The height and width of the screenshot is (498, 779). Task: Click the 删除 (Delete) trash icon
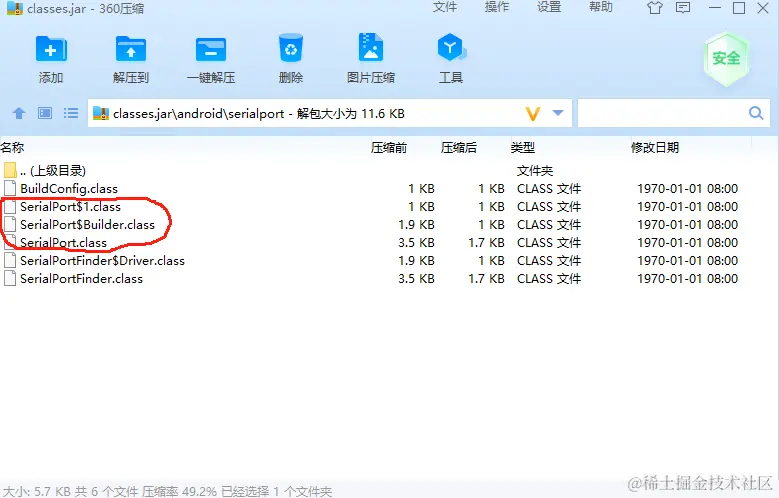pos(291,48)
